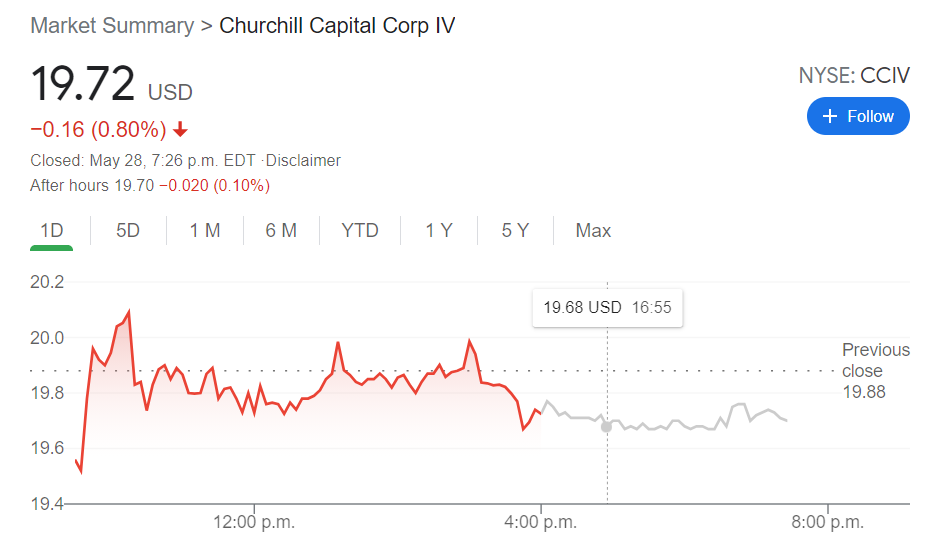
Task: Click the Previous close 19.88 label
Action: click(875, 371)
